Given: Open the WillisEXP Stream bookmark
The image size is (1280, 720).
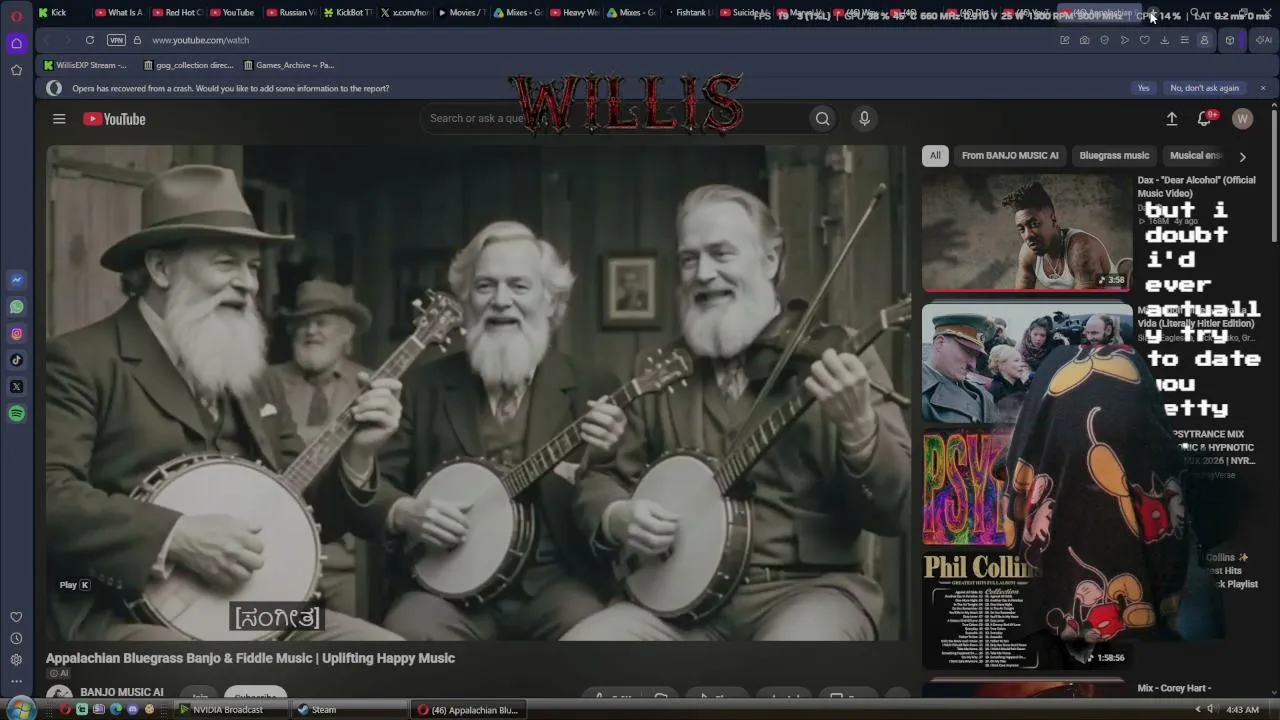Looking at the screenshot, I should point(86,65).
